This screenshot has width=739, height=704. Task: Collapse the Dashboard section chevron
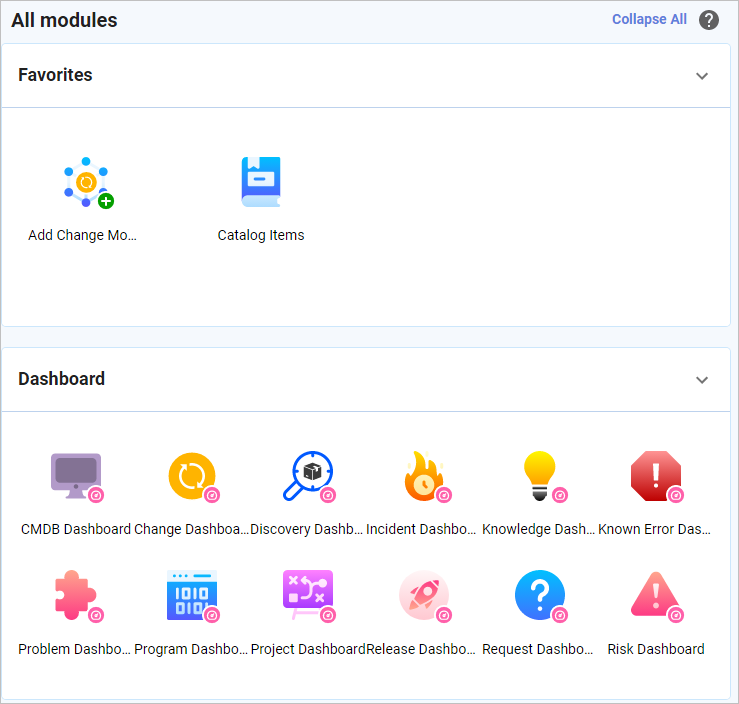pyautogui.click(x=702, y=380)
